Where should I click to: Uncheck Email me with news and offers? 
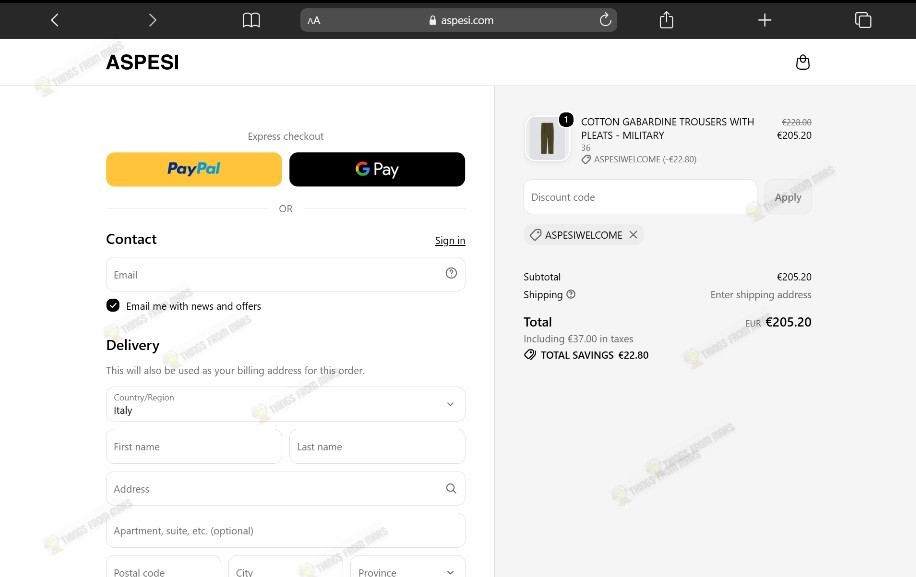coord(113,305)
